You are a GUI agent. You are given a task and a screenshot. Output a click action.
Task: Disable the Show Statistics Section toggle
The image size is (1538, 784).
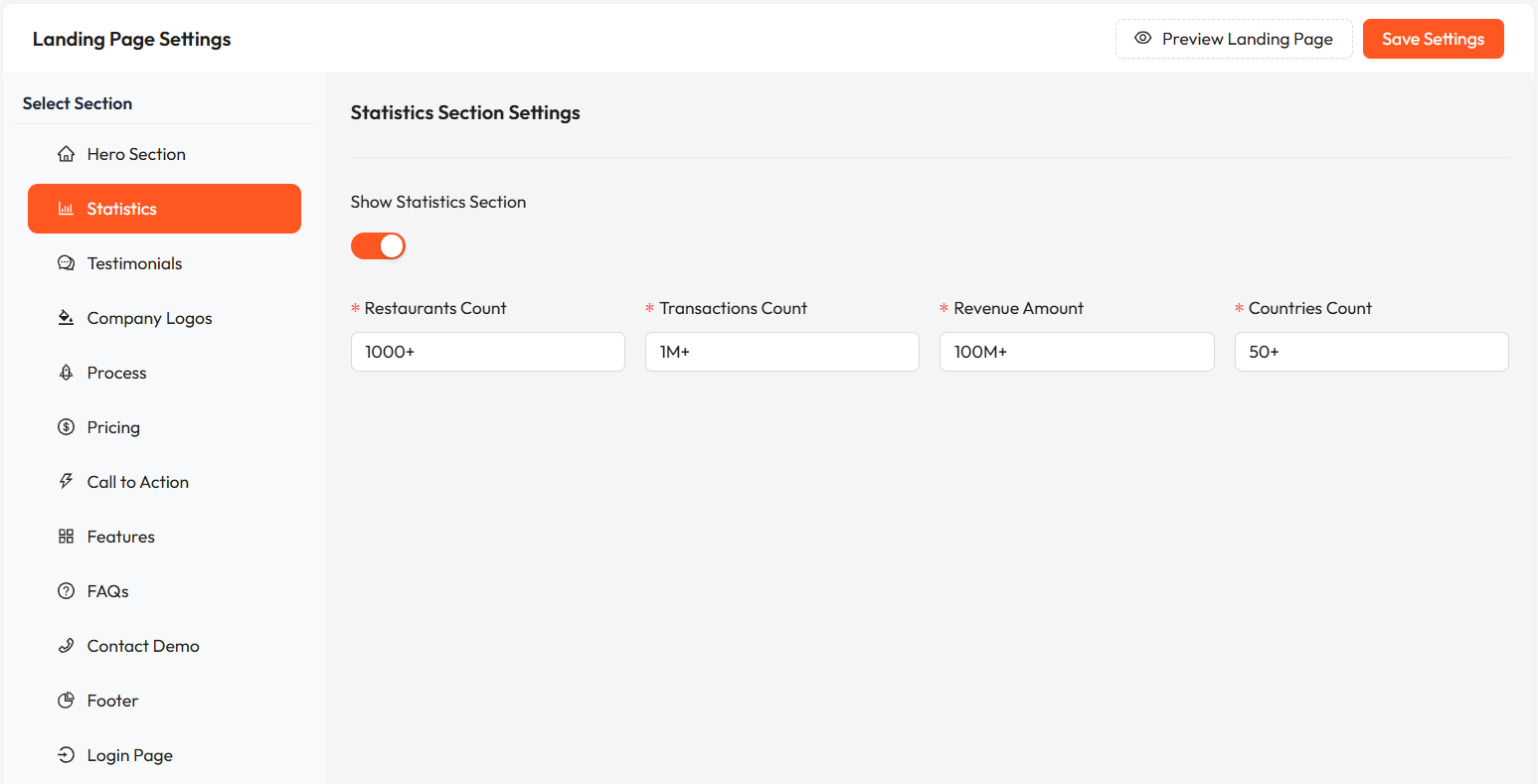(378, 245)
